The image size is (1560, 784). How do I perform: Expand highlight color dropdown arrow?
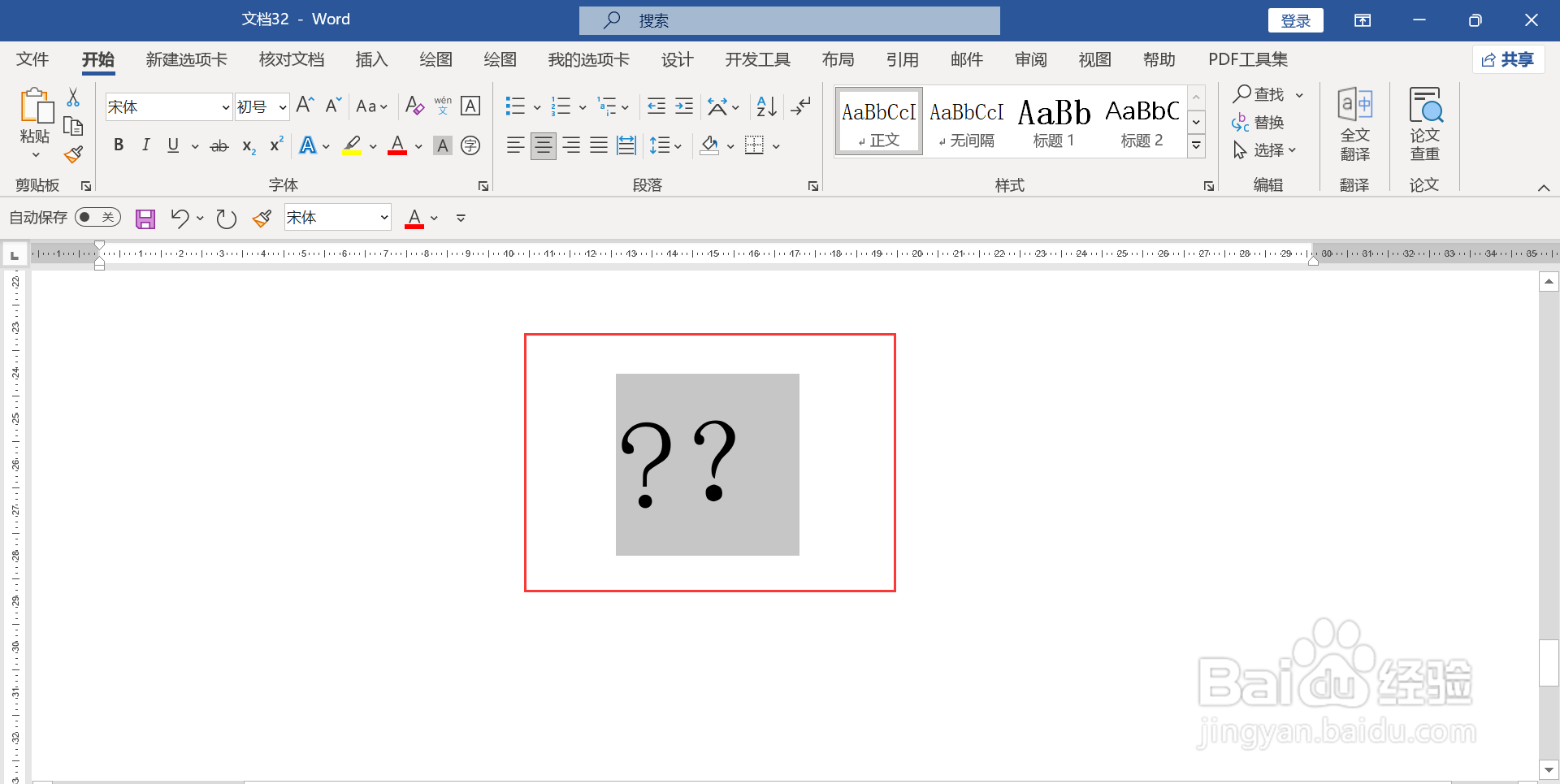point(374,146)
